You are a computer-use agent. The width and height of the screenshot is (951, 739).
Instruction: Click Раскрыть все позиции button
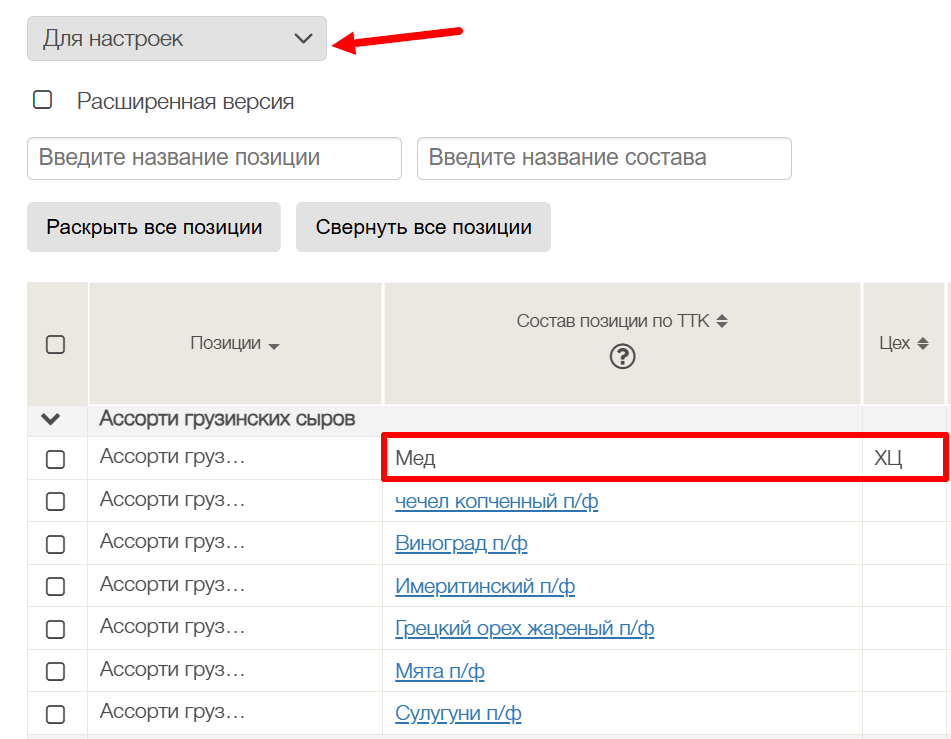[x=154, y=227]
